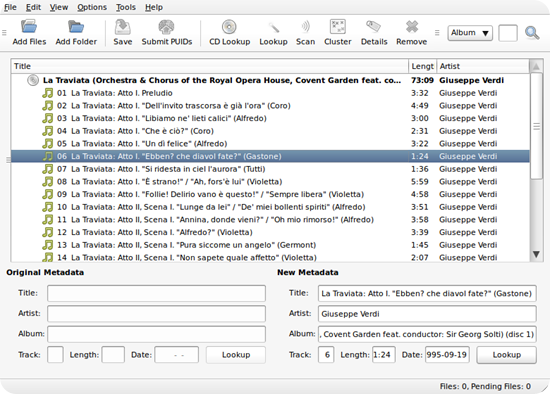Screen dimensions: 550x394
Task: Click the New Metadata Date field
Action: (x=447, y=355)
